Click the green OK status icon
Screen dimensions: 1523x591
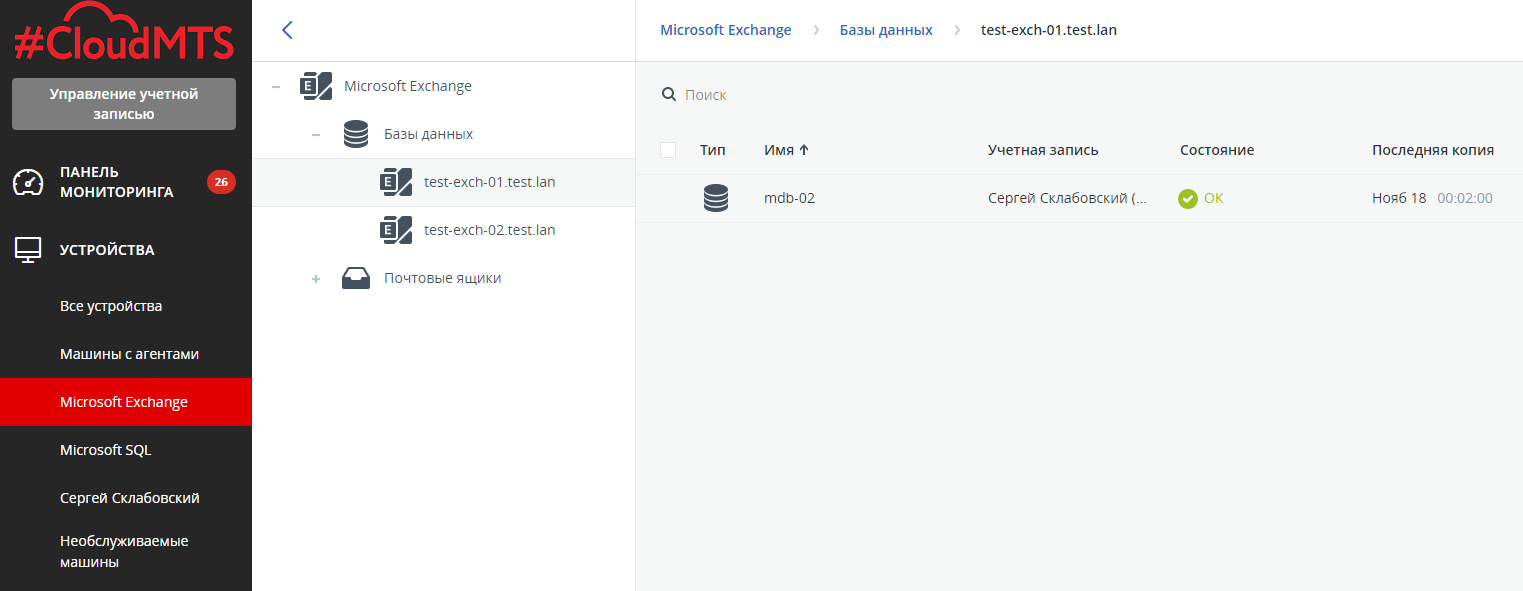coord(1188,198)
